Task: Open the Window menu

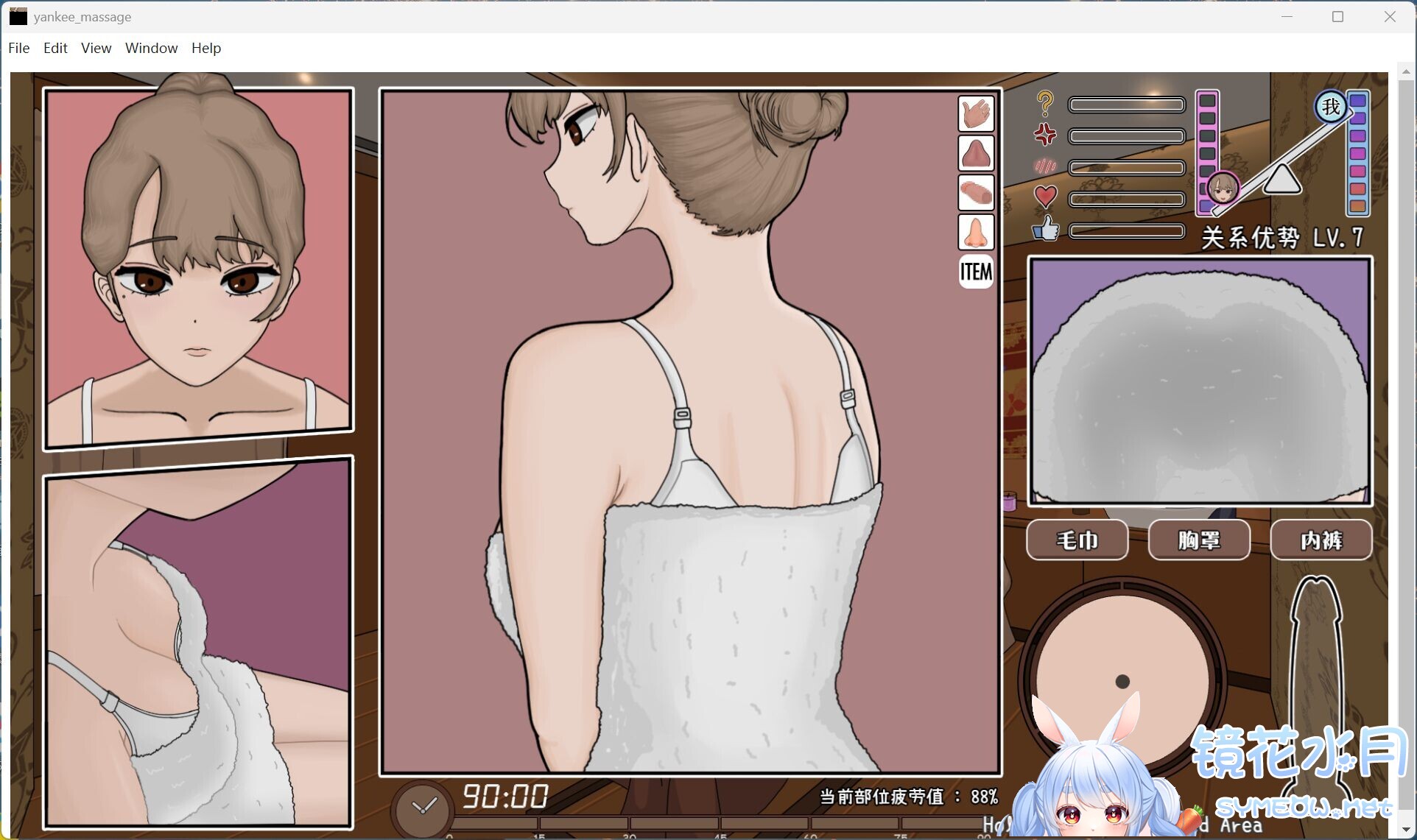Action: (151, 48)
